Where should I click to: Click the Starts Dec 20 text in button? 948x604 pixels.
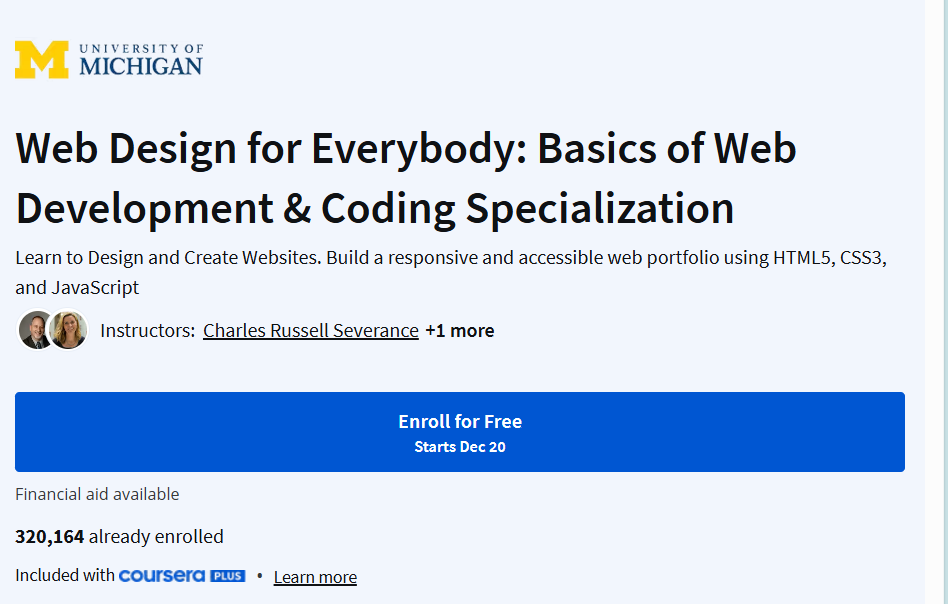[459, 447]
